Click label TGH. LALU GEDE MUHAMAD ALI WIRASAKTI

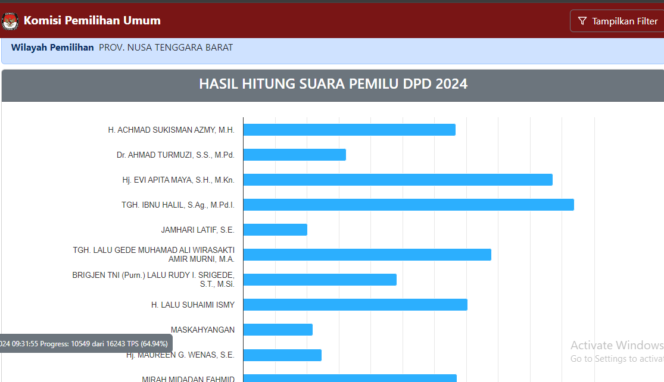[154, 255]
